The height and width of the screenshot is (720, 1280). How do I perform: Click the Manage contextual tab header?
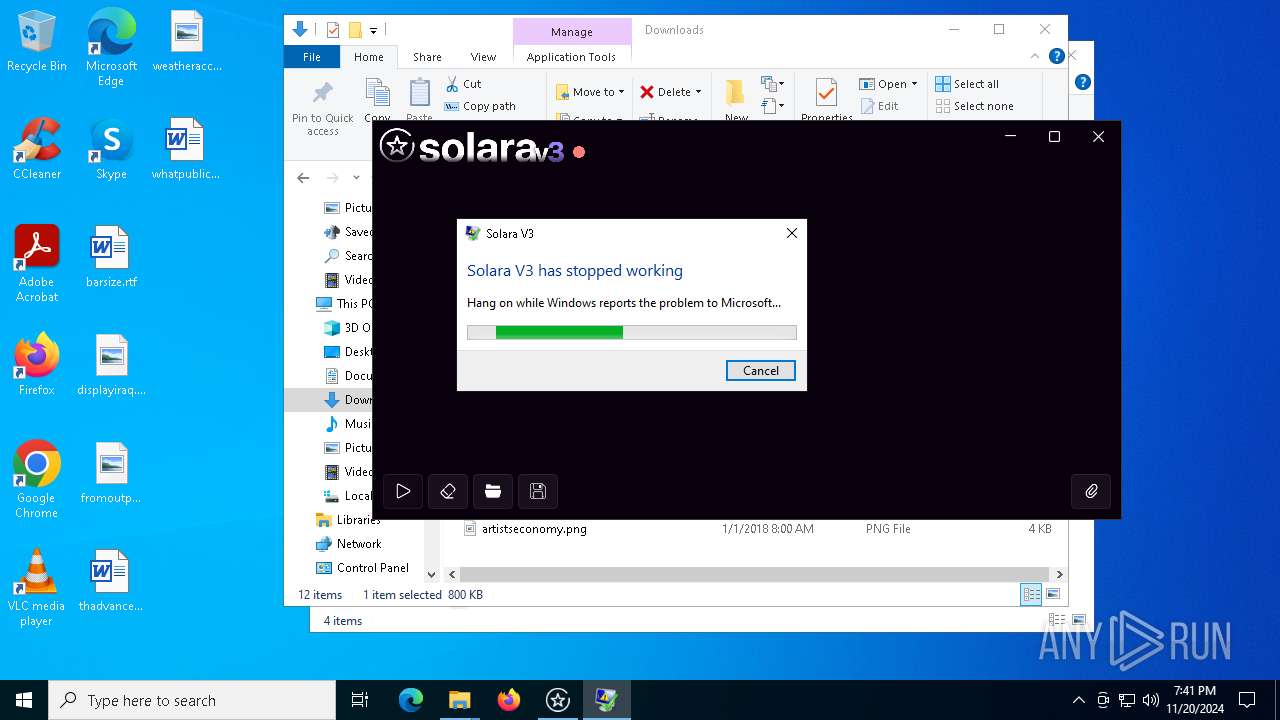coord(572,31)
